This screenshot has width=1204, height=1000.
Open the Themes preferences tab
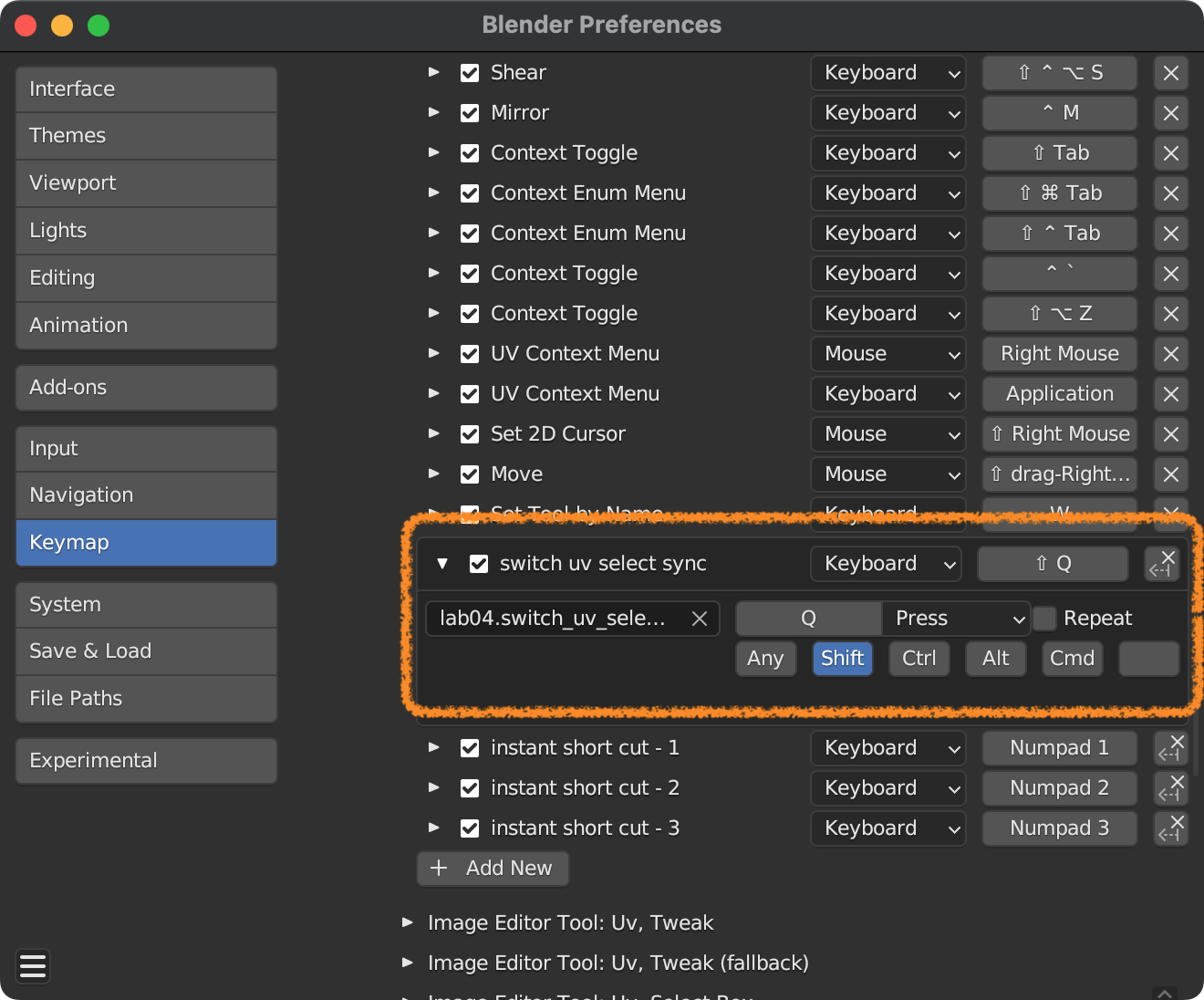pos(146,136)
